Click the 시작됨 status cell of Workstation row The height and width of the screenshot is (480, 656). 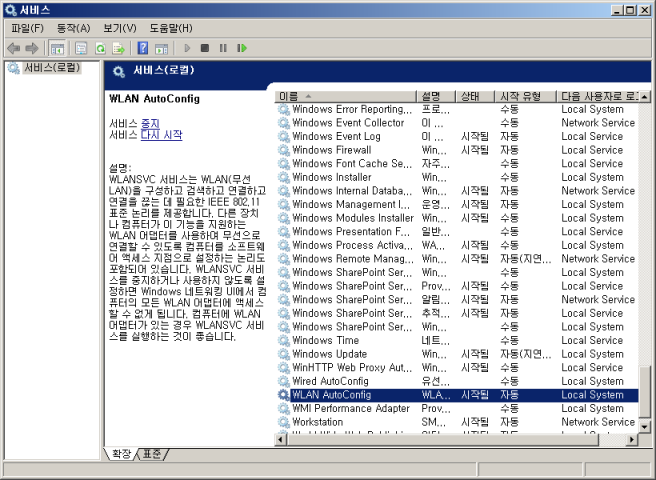coord(475,422)
